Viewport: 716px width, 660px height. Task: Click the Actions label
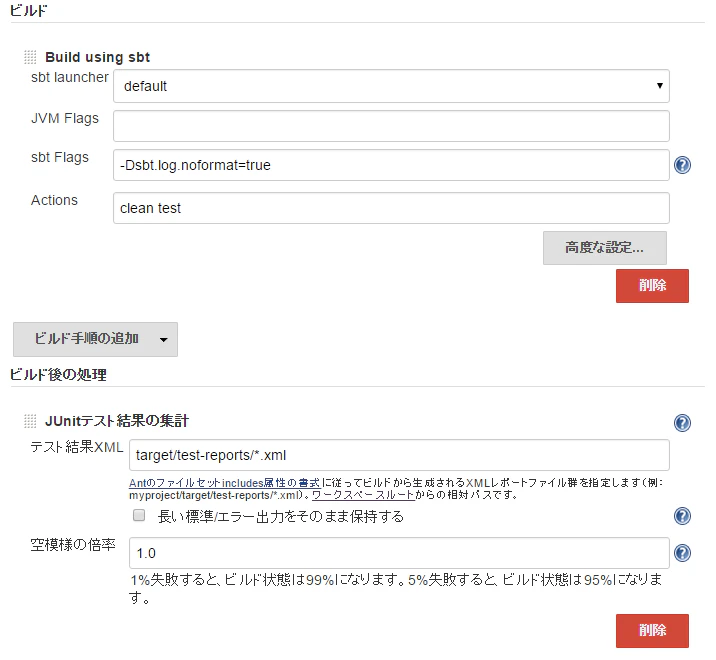pos(54,200)
